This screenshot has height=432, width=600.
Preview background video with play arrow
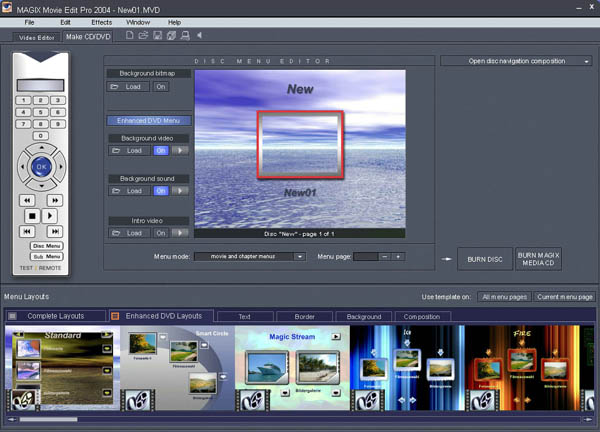179,150
